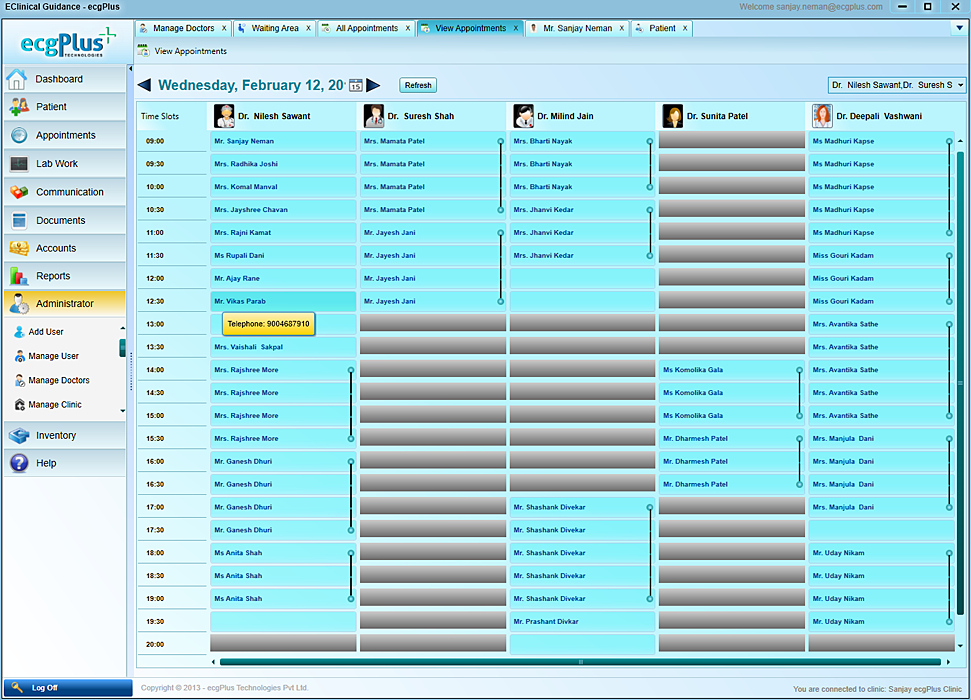Open Dashboard from the sidebar
The height and width of the screenshot is (700, 971).
59,79
